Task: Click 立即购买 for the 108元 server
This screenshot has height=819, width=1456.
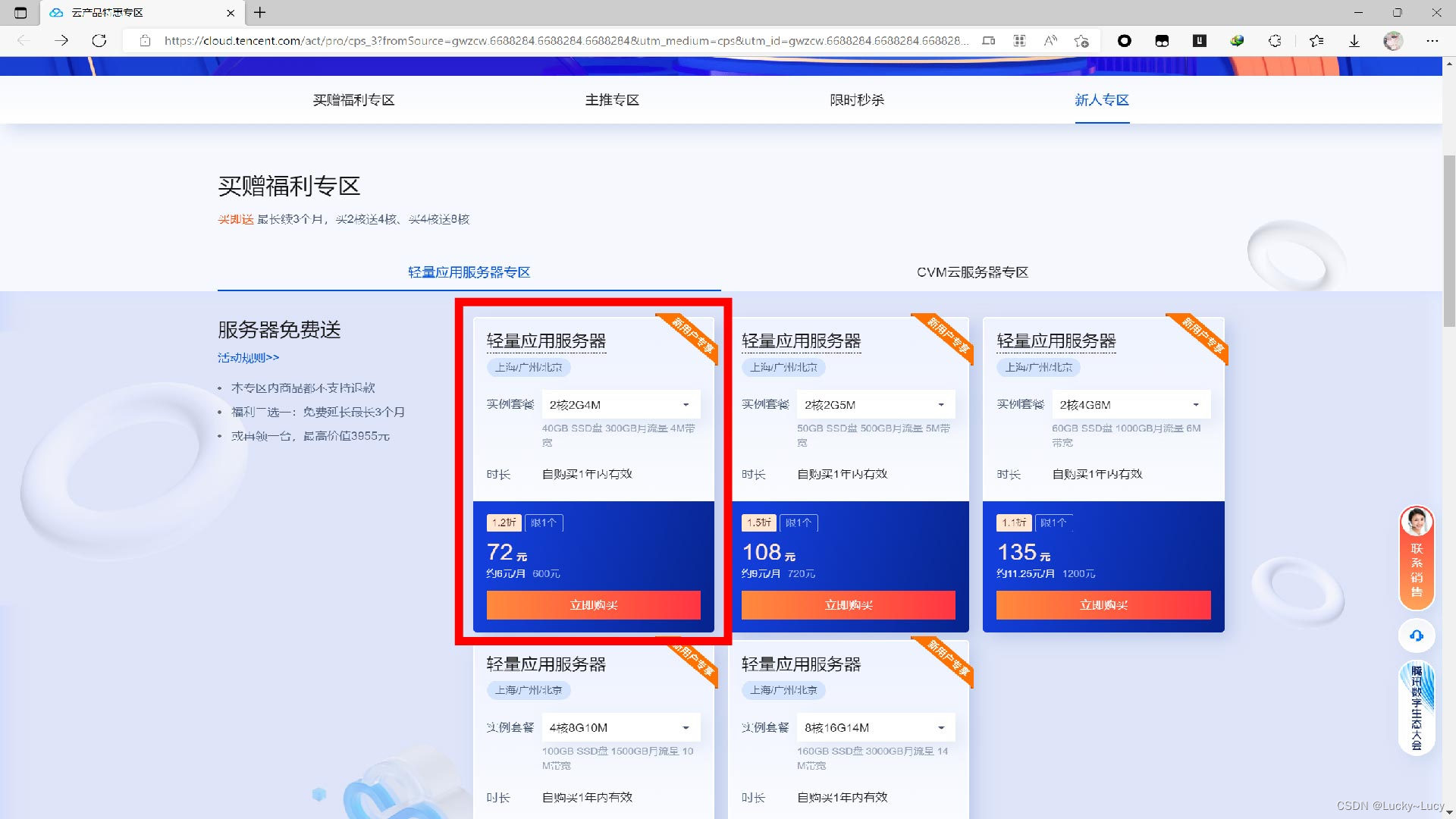Action: pyautogui.click(x=849, y=605)
